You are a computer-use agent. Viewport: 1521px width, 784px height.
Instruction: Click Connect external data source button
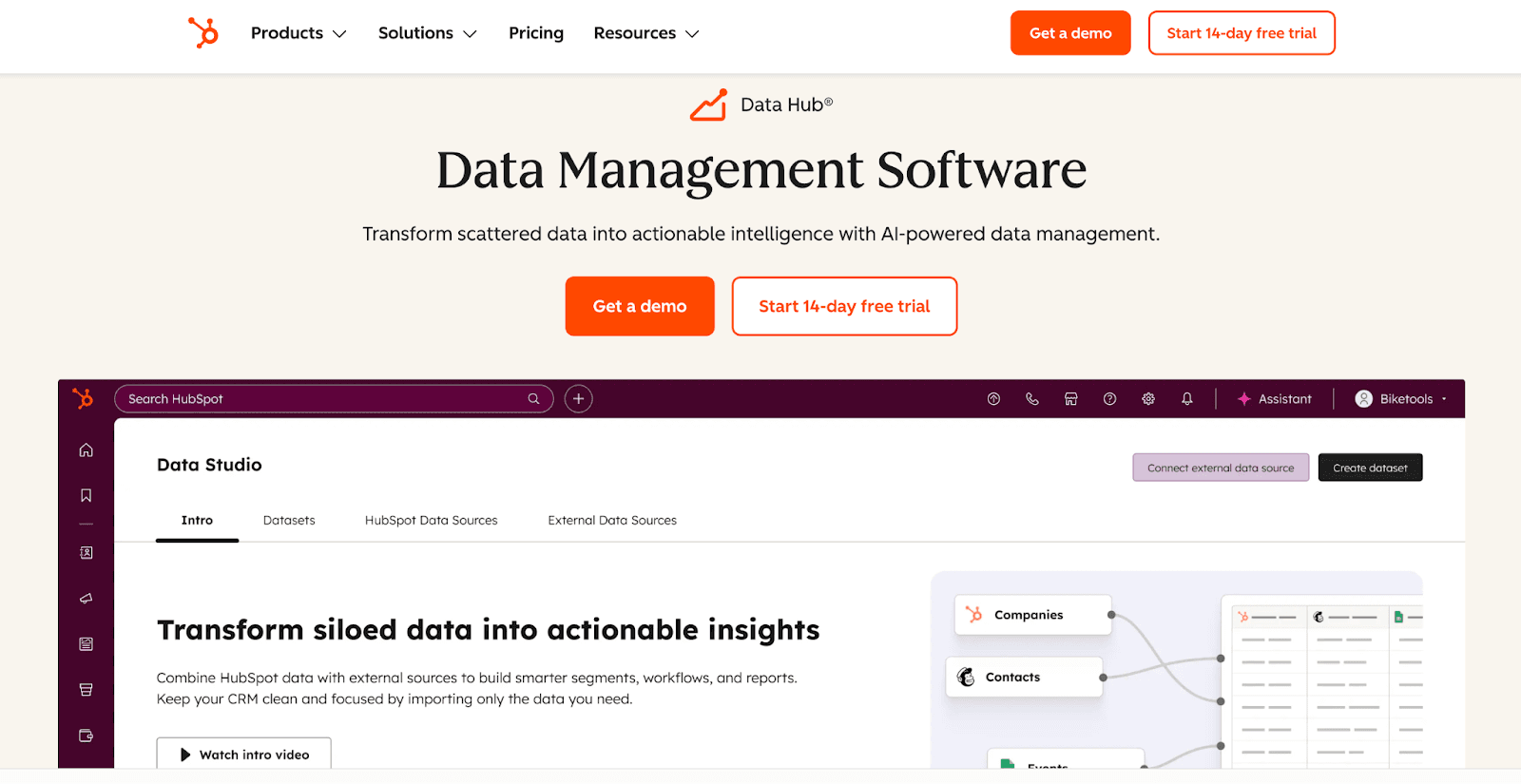tap(1221, 468)
